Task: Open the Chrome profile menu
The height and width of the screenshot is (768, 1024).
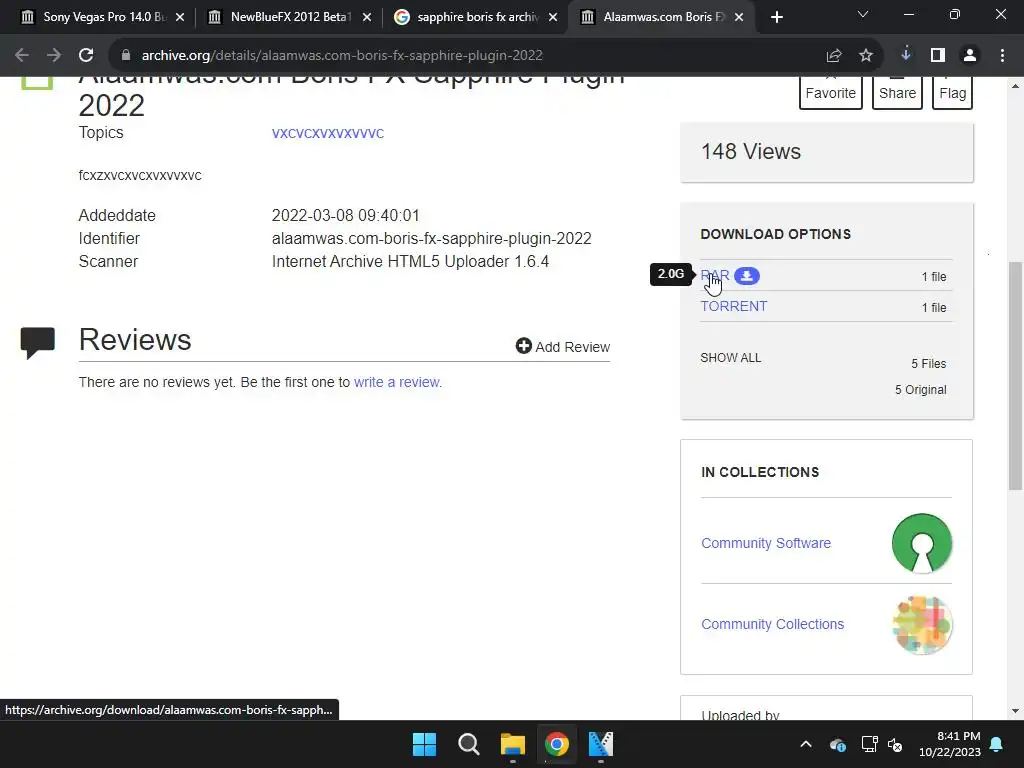Action: pos(970,56)
